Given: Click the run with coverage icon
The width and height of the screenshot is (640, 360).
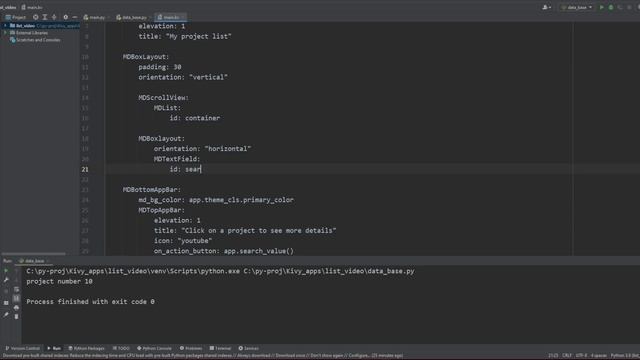Looking at the screenshot, I should coord(620,7).
